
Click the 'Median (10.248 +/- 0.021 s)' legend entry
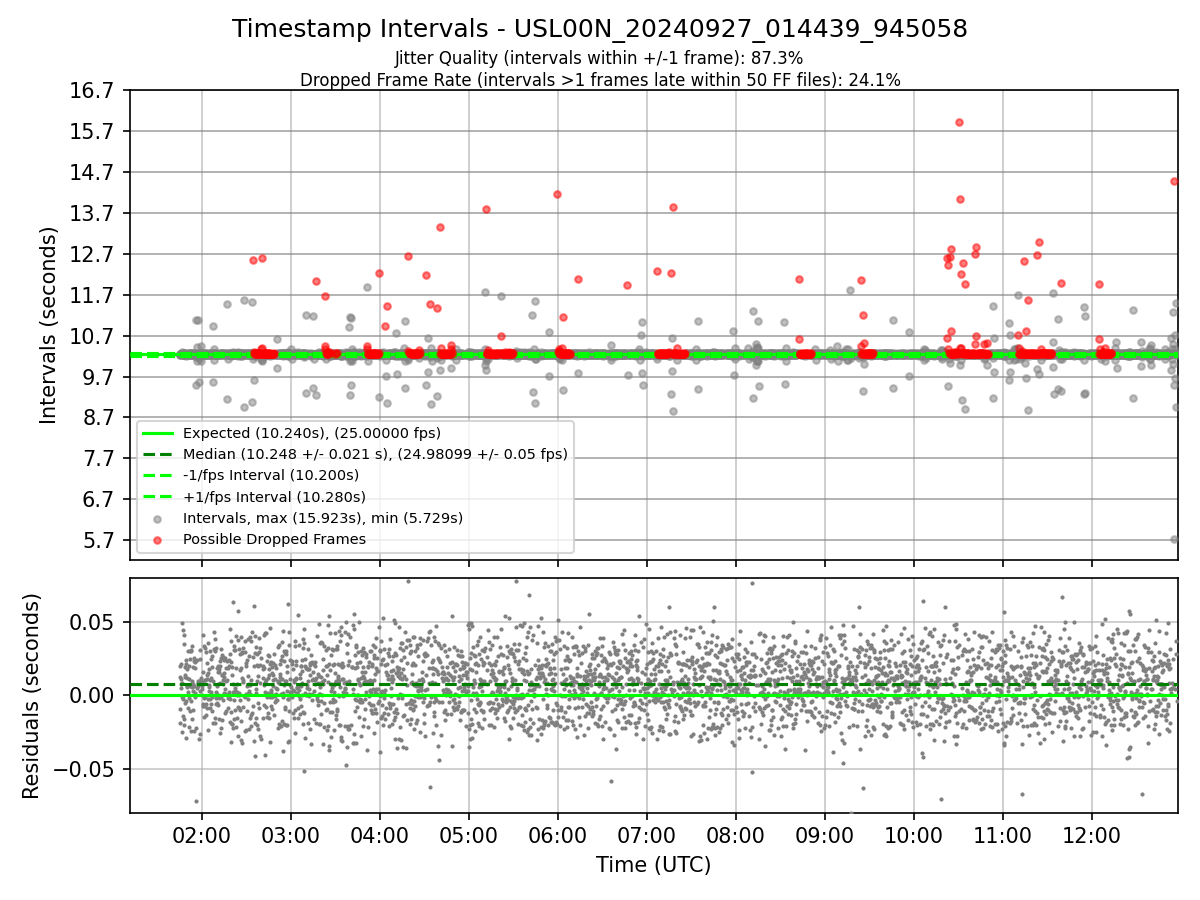(x=375, y=454)
